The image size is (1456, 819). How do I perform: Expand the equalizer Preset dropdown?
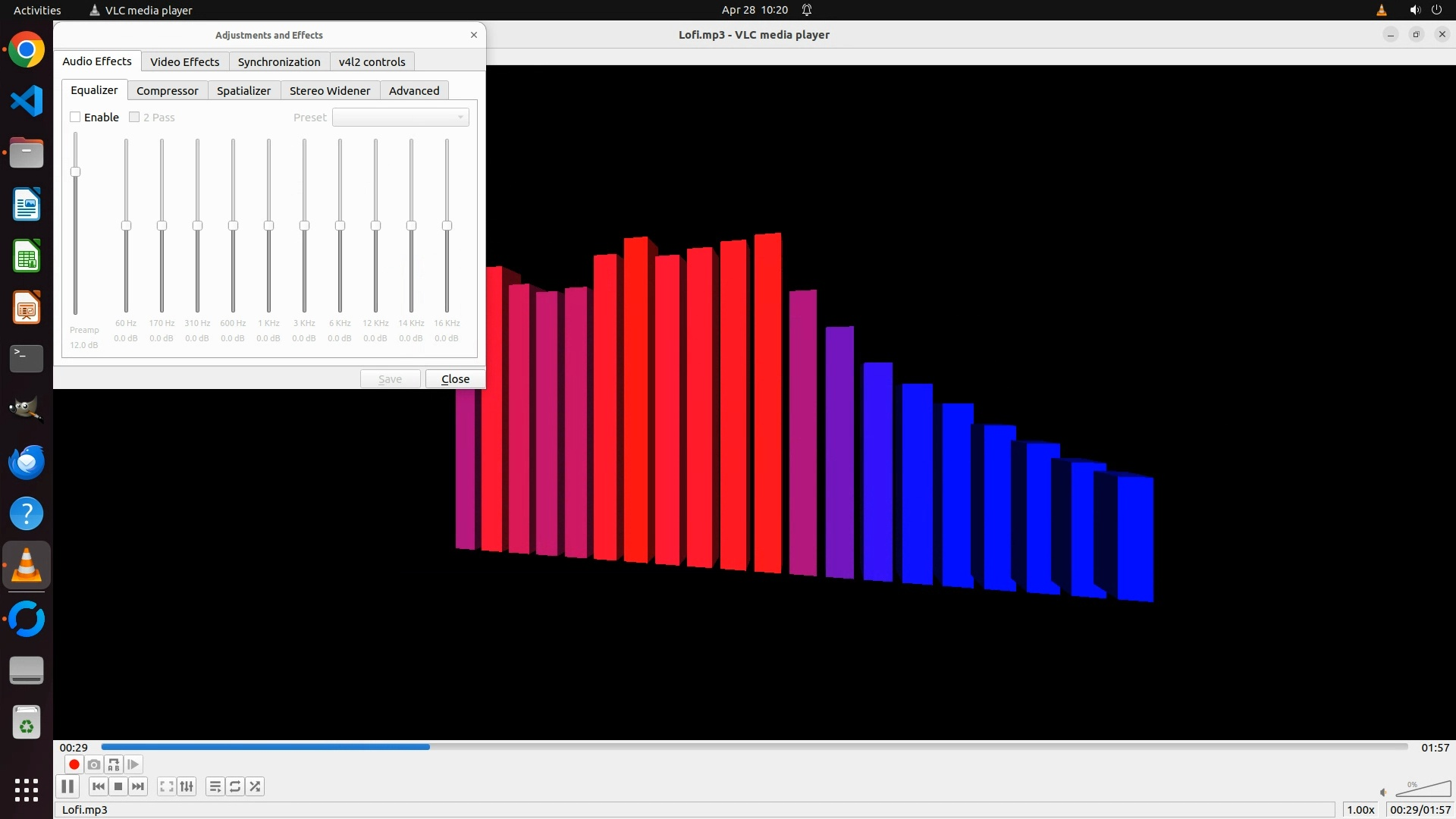pos(400,117)
